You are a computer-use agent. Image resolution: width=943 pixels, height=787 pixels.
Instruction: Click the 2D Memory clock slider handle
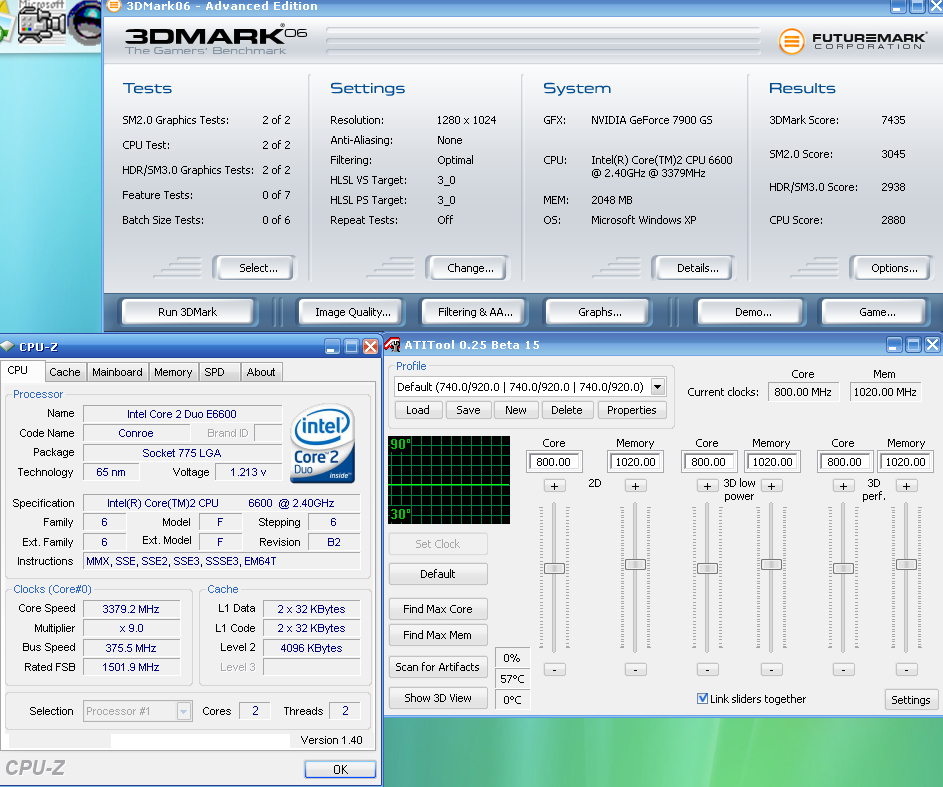coord(635,564)
